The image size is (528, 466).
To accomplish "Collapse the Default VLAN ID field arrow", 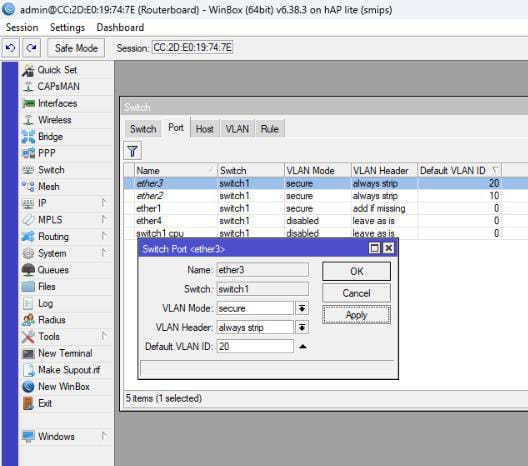I will tap(303, 346).
